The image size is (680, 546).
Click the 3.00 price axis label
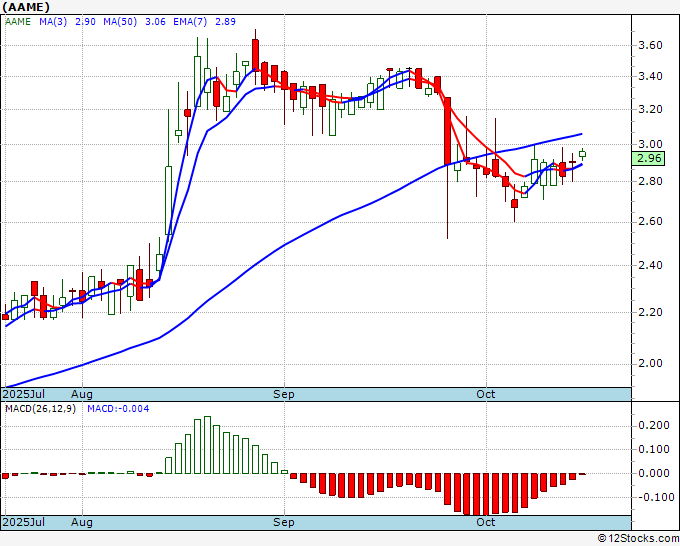coord(650,144)
